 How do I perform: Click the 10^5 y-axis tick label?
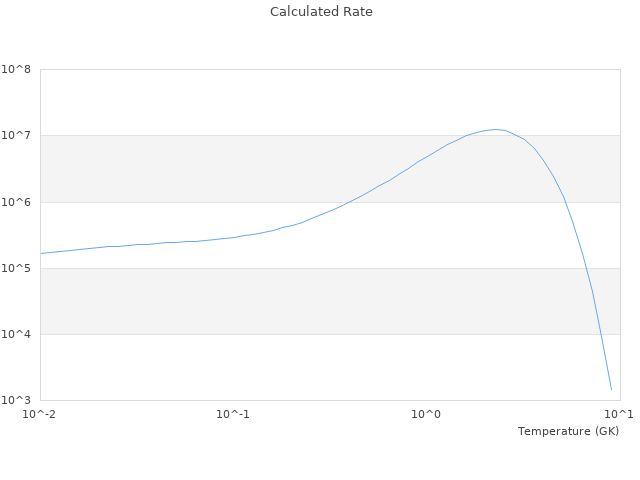[17, 268]
